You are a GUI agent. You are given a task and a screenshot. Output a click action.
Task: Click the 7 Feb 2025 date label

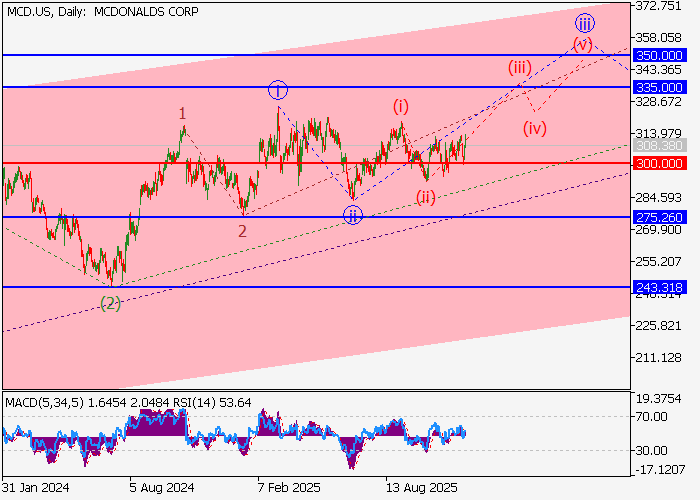pyautogui.click(x=289, y=487)
